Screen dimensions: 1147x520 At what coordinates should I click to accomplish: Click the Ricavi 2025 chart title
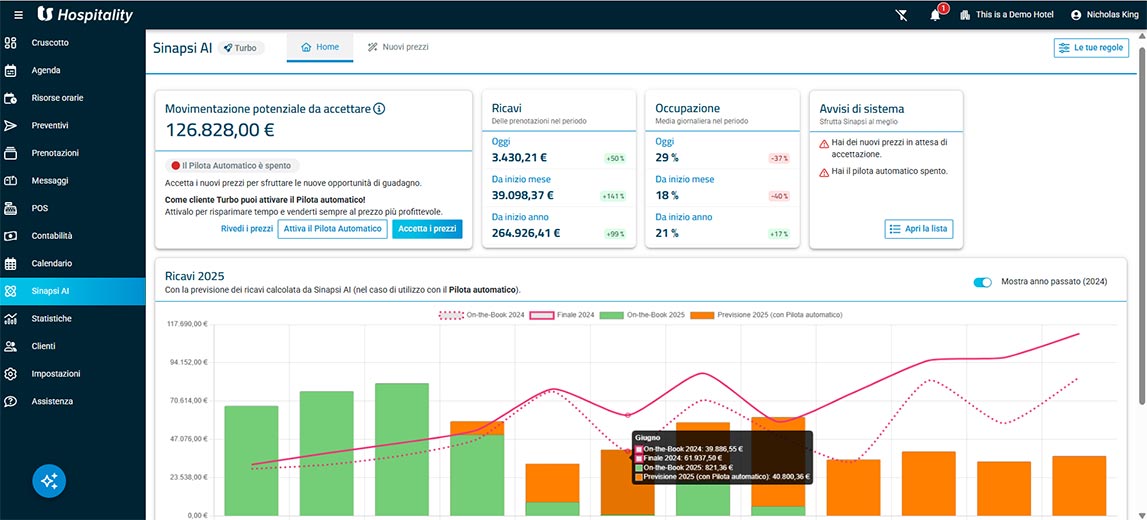tap(195, 276)
